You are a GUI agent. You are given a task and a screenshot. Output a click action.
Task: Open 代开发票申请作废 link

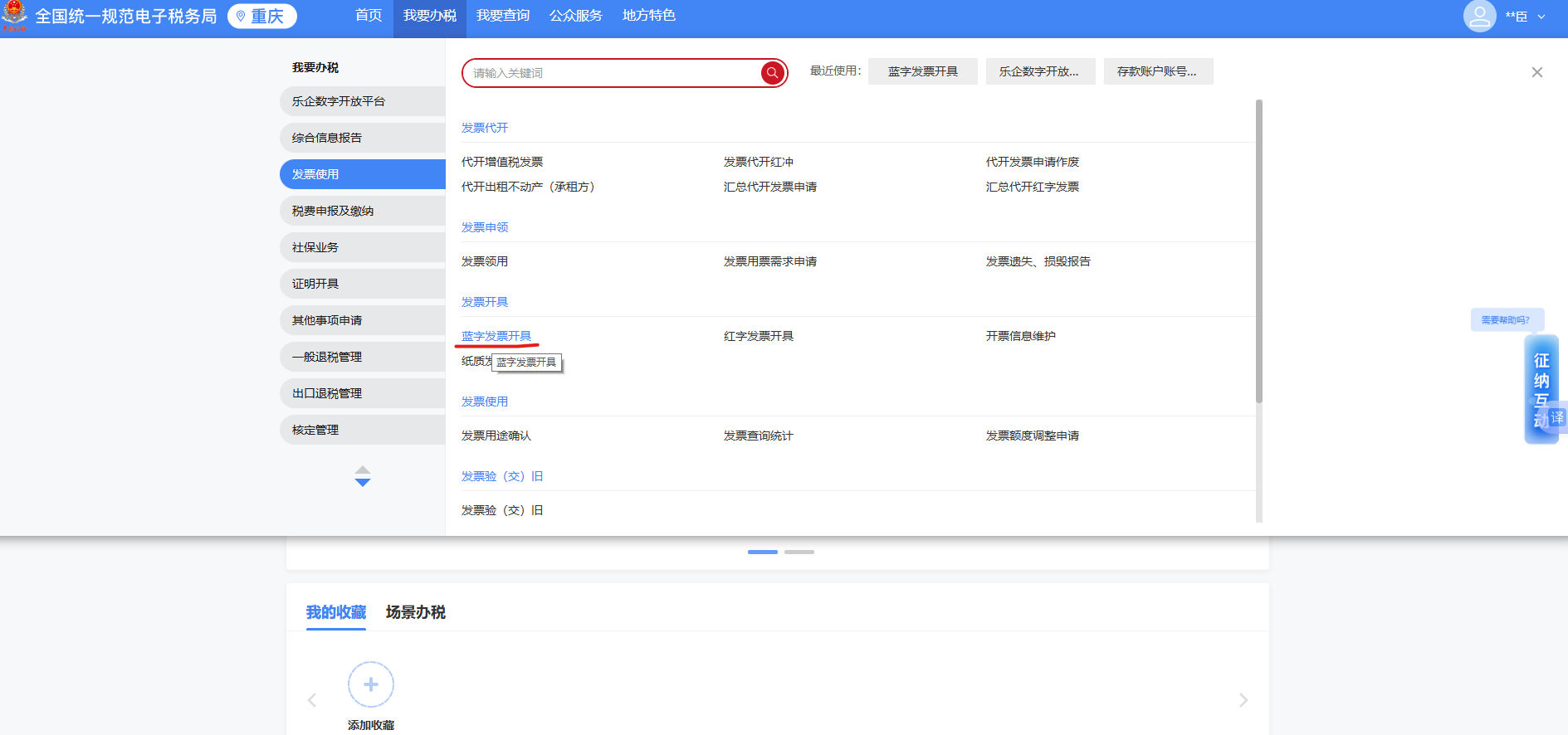1033,162
